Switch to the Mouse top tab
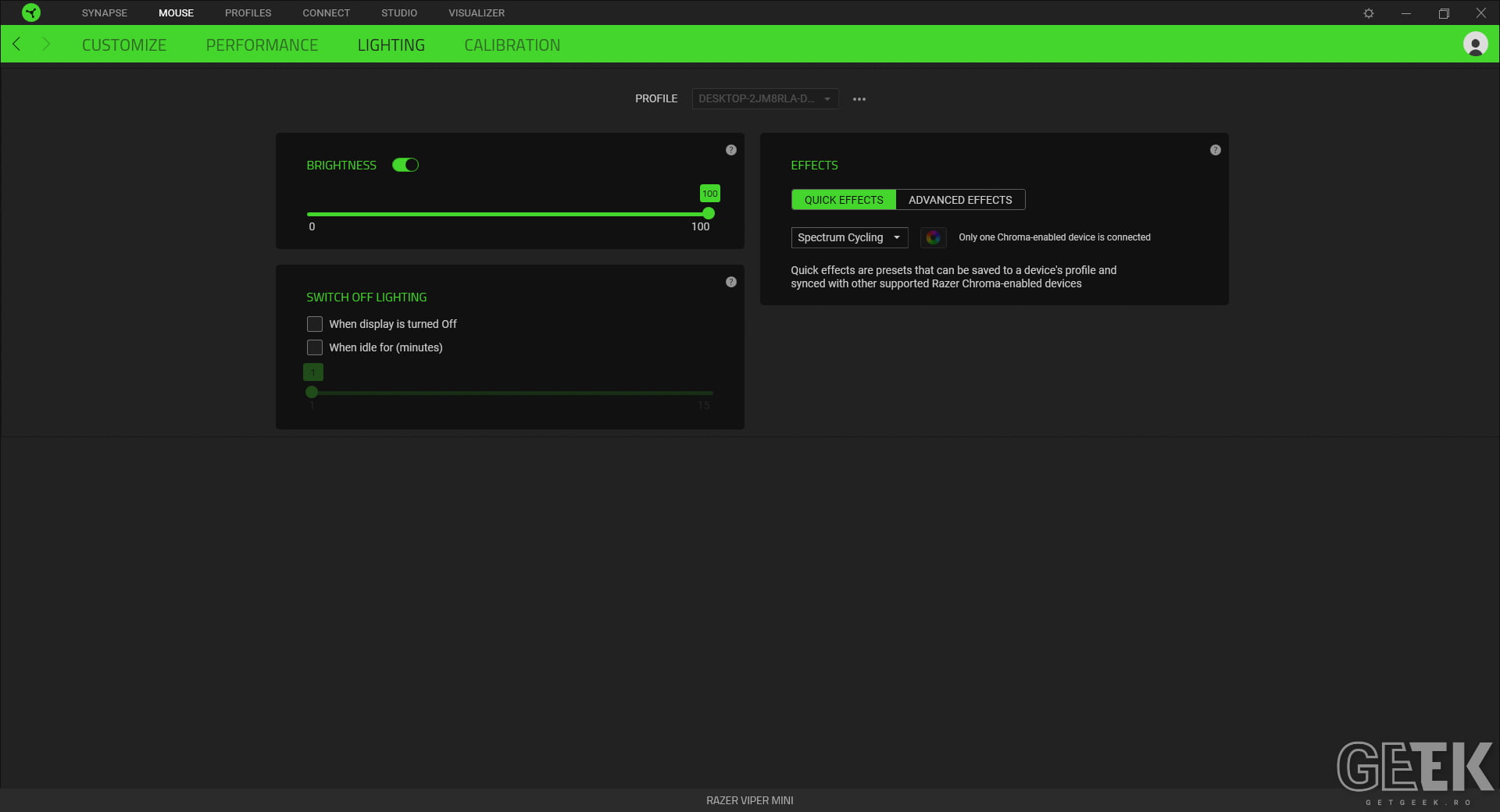This screenshot has width=1500, height=812. 176,13
